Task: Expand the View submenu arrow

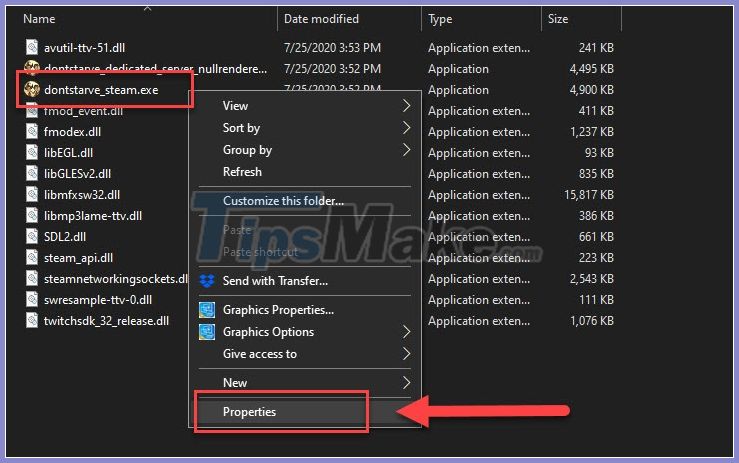Action: click(406, 106)
